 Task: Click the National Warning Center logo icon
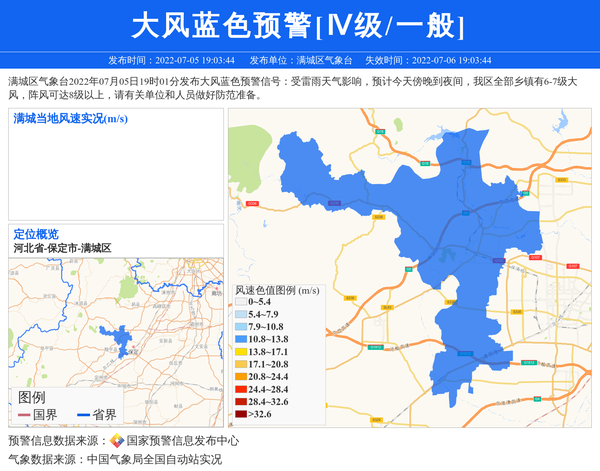click(117, 441)
